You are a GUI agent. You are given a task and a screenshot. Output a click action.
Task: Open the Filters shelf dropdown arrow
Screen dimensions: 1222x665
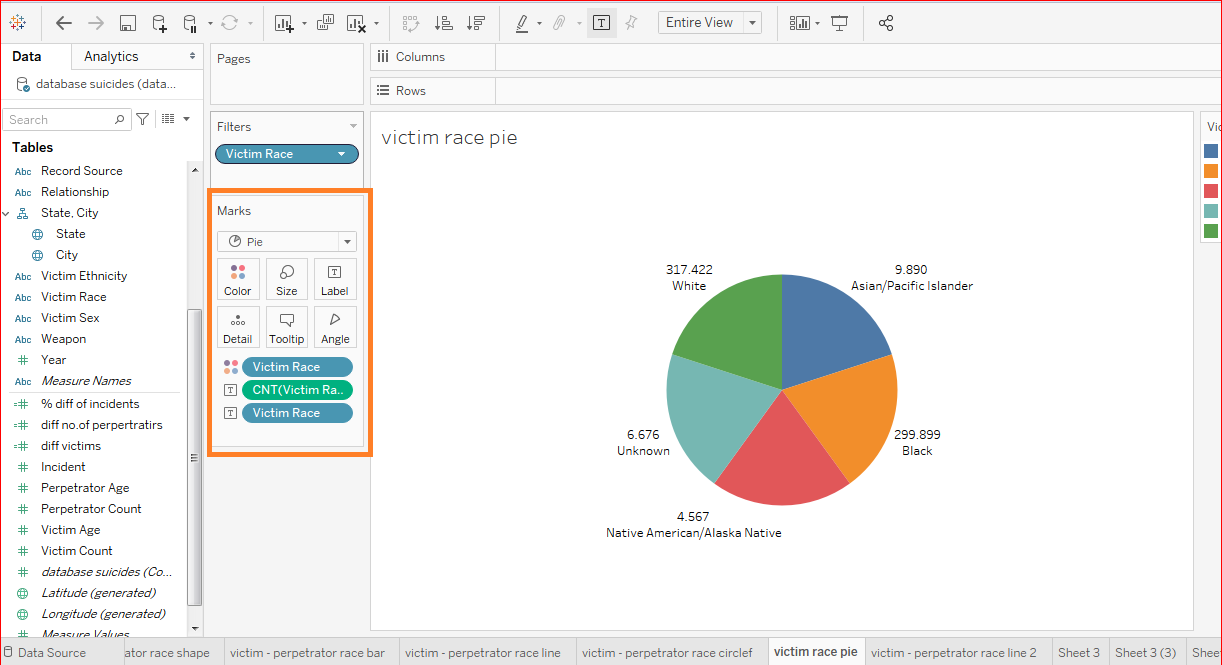click(353, 126)
